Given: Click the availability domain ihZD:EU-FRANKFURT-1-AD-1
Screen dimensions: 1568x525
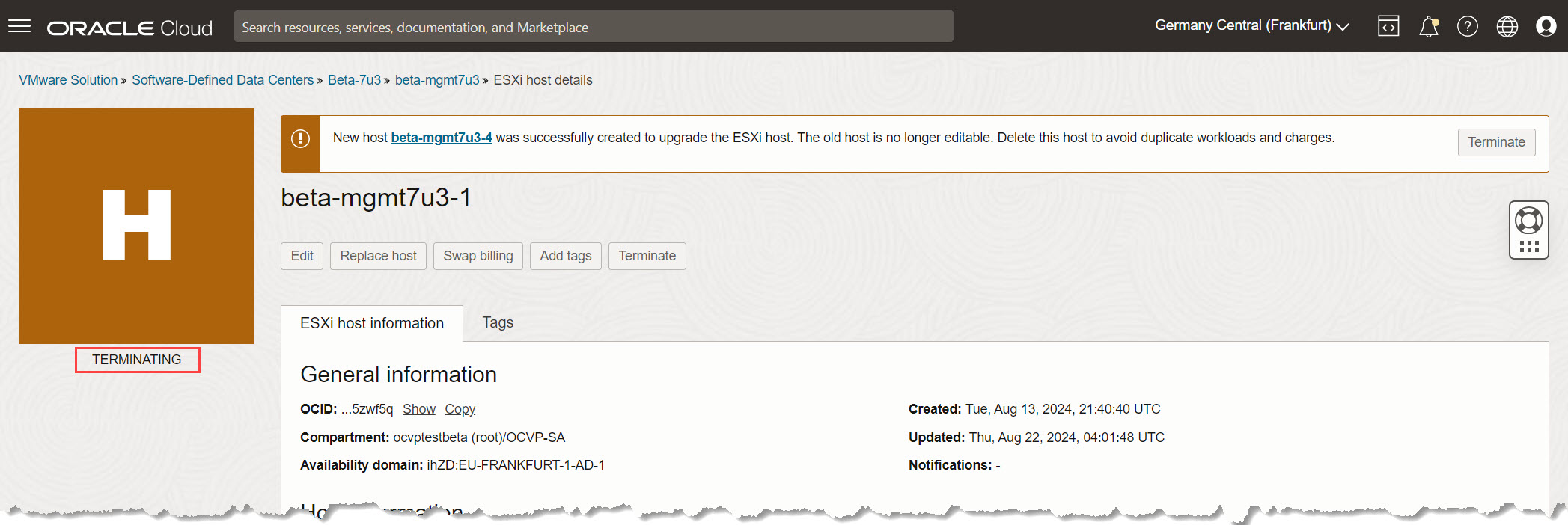Looking at the screenshot, I should 516,465.
